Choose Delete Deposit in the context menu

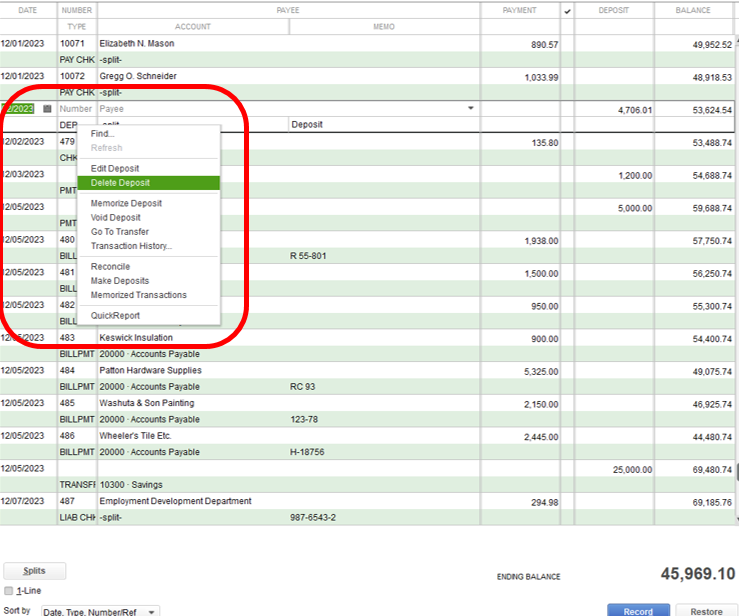point(148,183)
